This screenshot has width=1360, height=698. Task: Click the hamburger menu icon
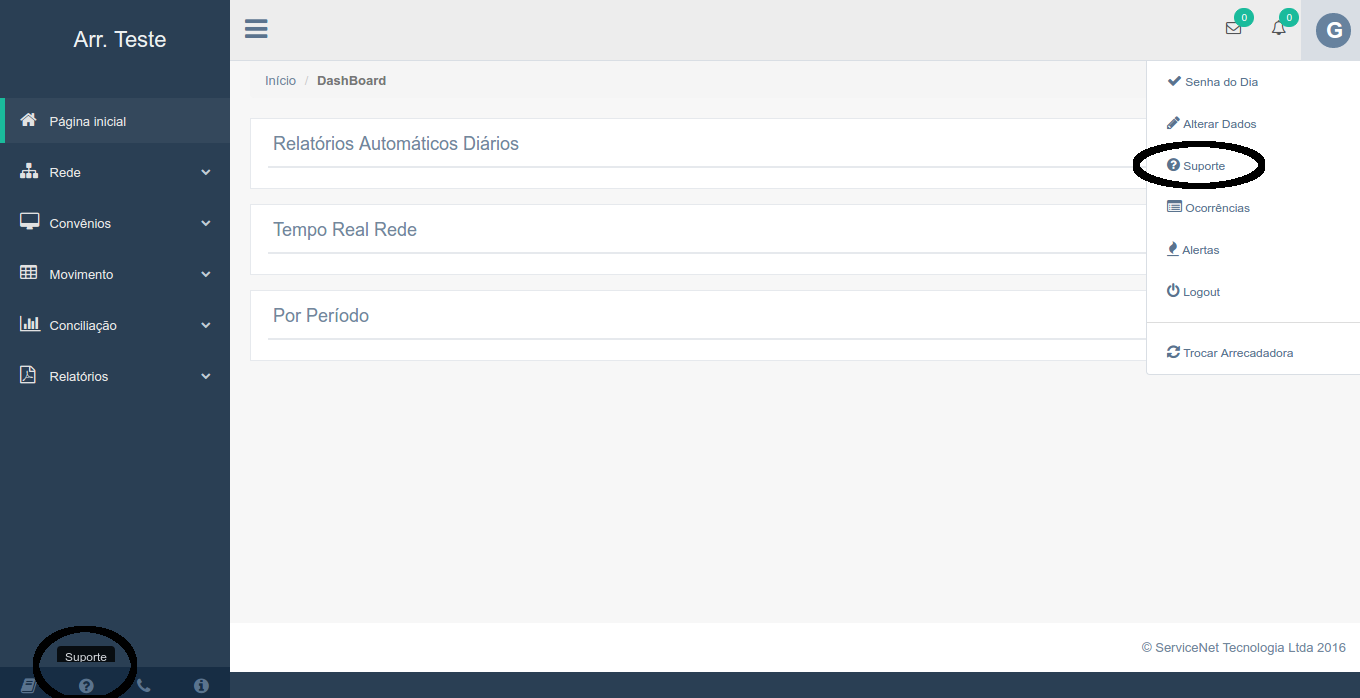click(256, 29)
